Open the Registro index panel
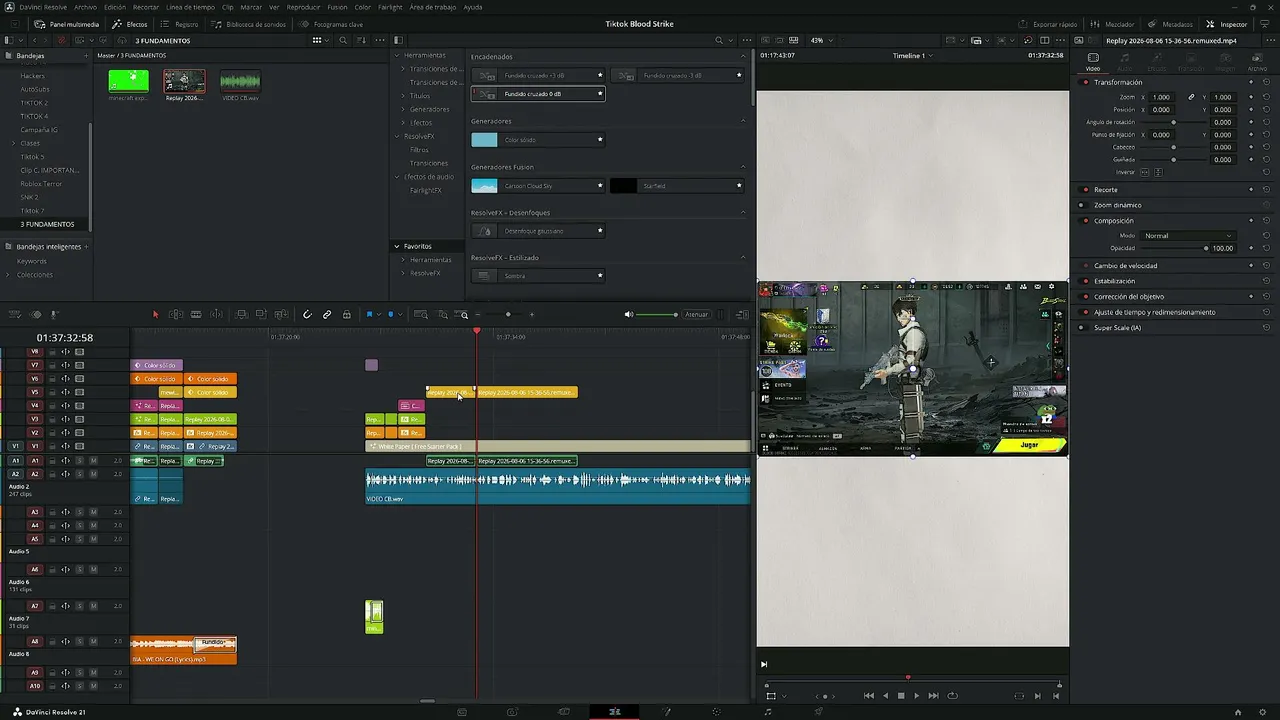The image size is (1280, 720). point(179,24)
